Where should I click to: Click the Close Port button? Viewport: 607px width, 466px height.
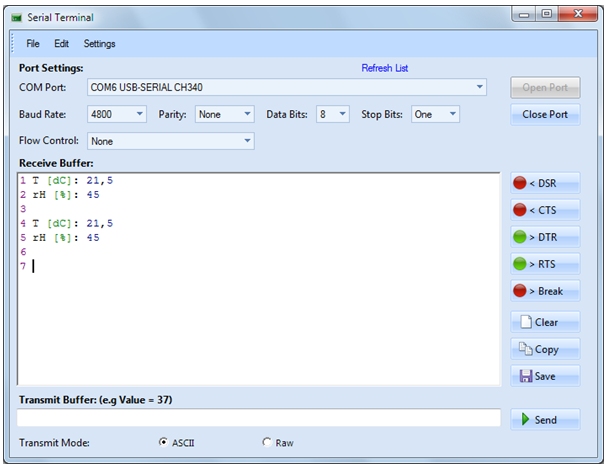click(x=545, y=114)
